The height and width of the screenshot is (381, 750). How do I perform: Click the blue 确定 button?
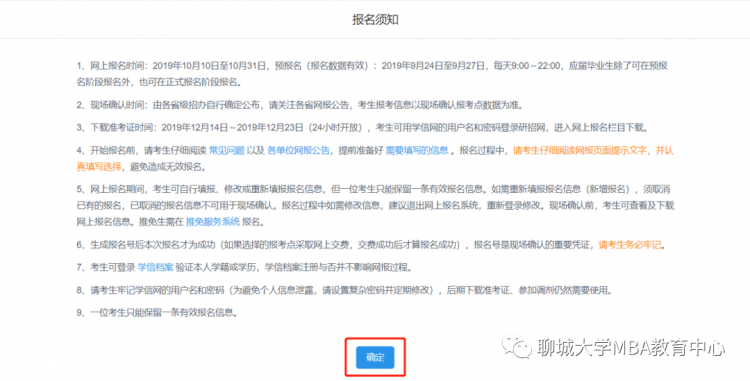(375, 357)
